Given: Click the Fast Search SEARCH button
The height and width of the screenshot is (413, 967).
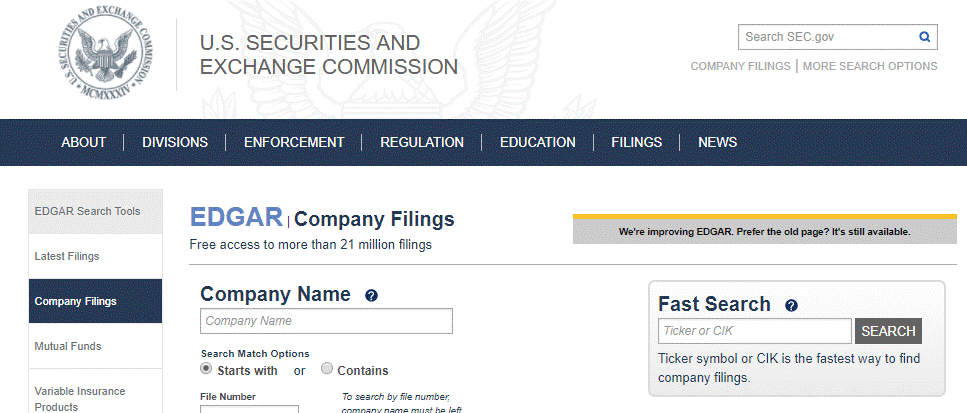Looking at the screenshot, I should 888,331.
